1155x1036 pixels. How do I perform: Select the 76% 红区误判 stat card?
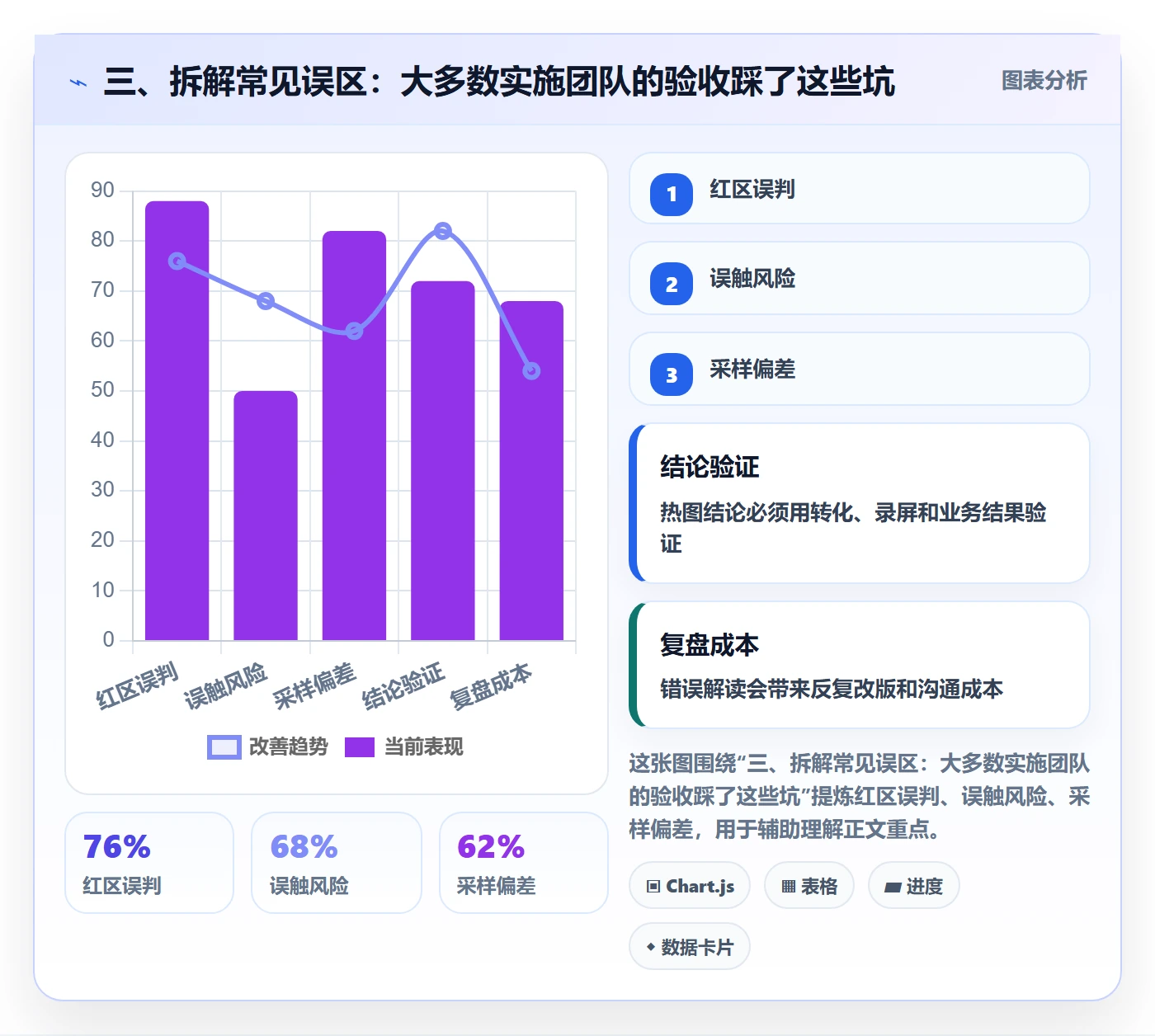point(149,863)
